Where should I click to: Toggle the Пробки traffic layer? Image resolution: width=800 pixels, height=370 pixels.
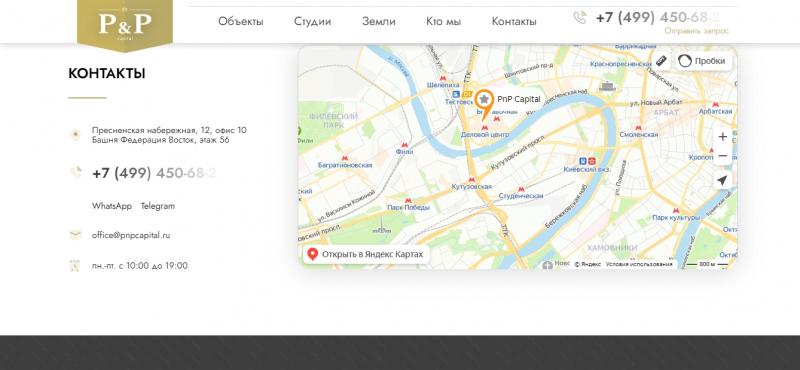pyautogui.click(x=704, y=61)
